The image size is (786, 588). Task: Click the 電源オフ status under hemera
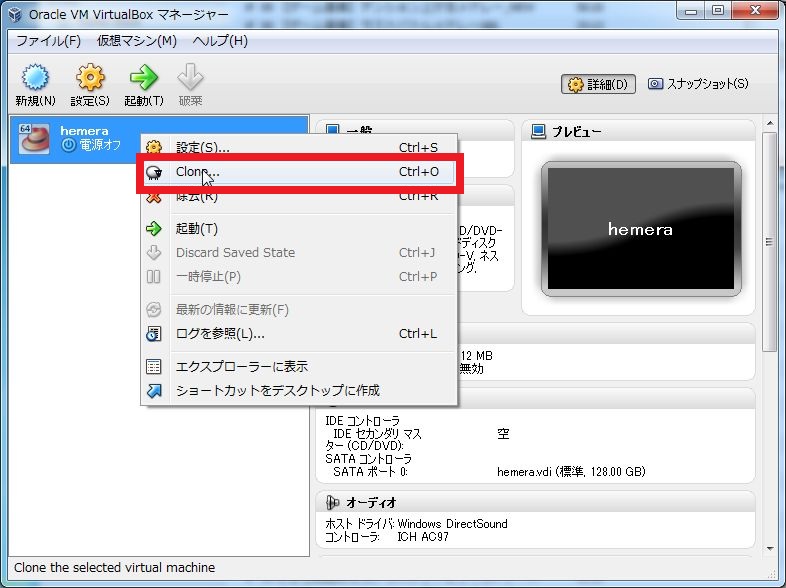(91, 145)
